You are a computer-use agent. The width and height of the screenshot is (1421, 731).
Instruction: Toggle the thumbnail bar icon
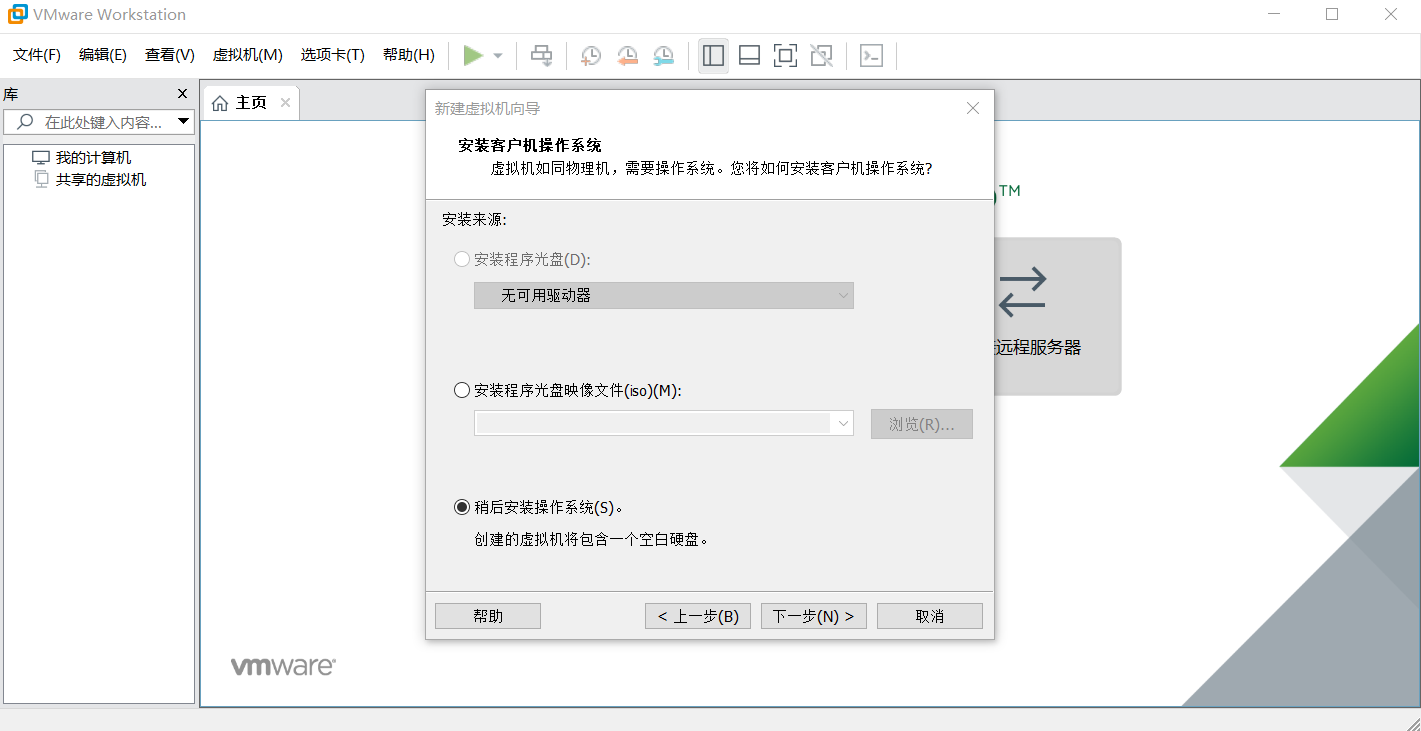click(x=749, y=56)
